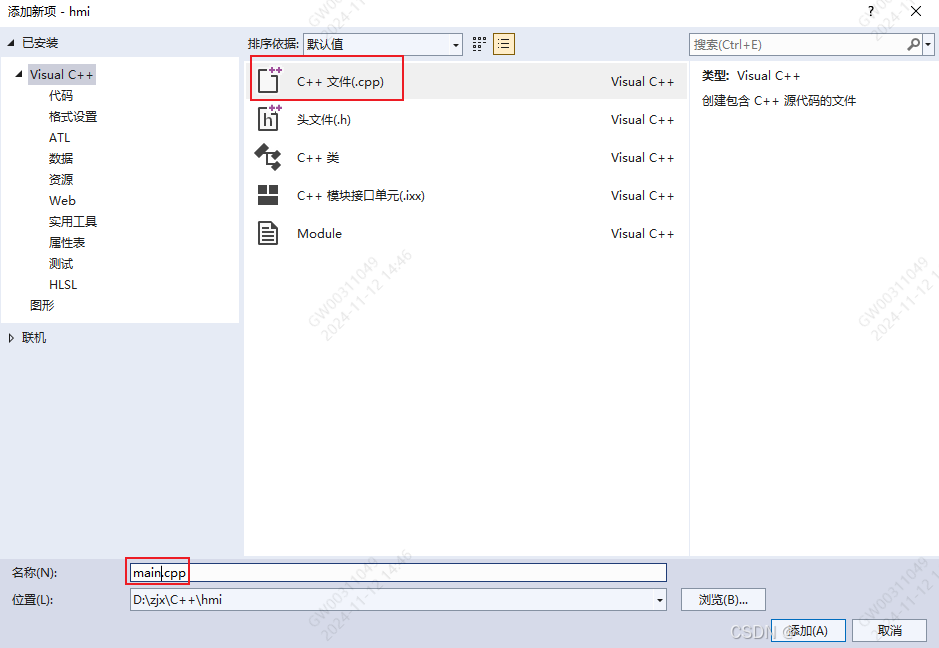Collapse the 已安装 section
Screen dimensions: 939x648
click(x=11, y=43)
